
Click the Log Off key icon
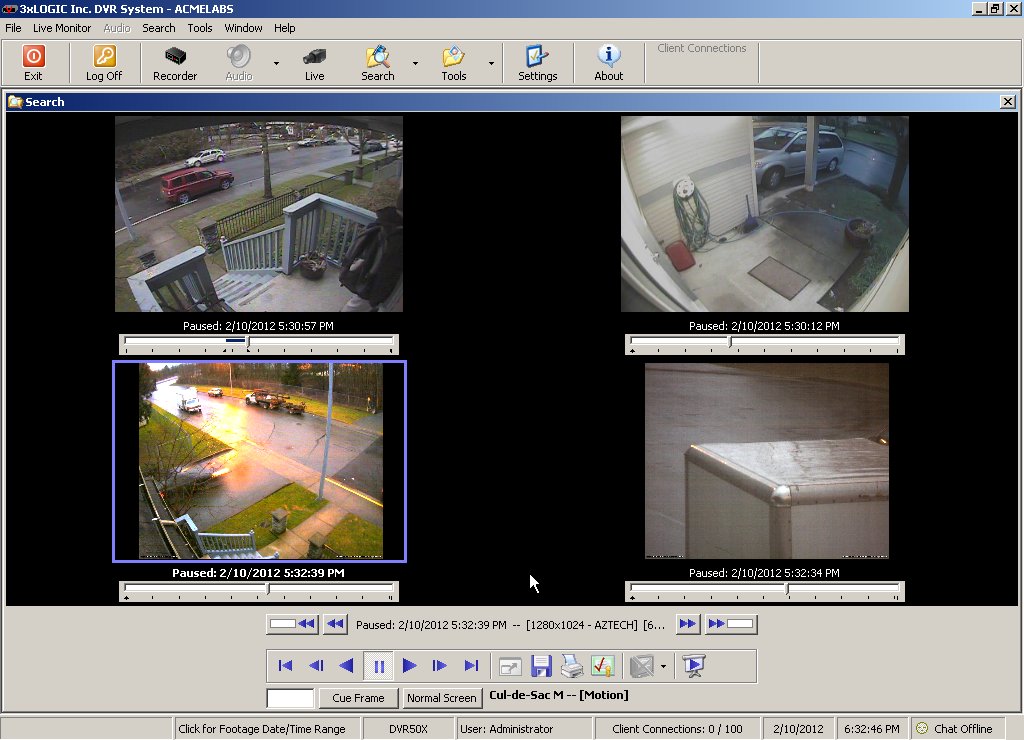104,56
